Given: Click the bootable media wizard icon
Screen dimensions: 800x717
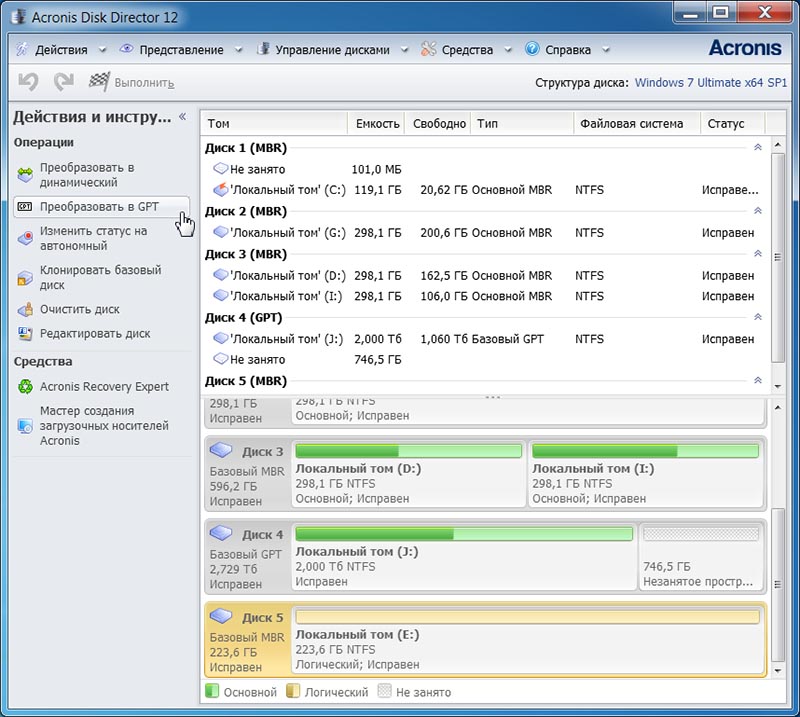Looking at the screenshot, I should (25, 426).
